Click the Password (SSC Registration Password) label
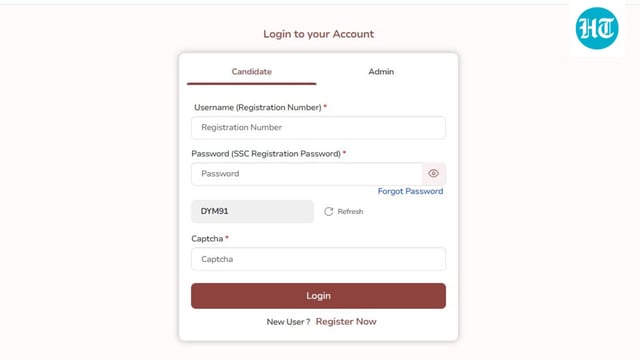Screen dimensions: 640x360 (x=266, y=154)
